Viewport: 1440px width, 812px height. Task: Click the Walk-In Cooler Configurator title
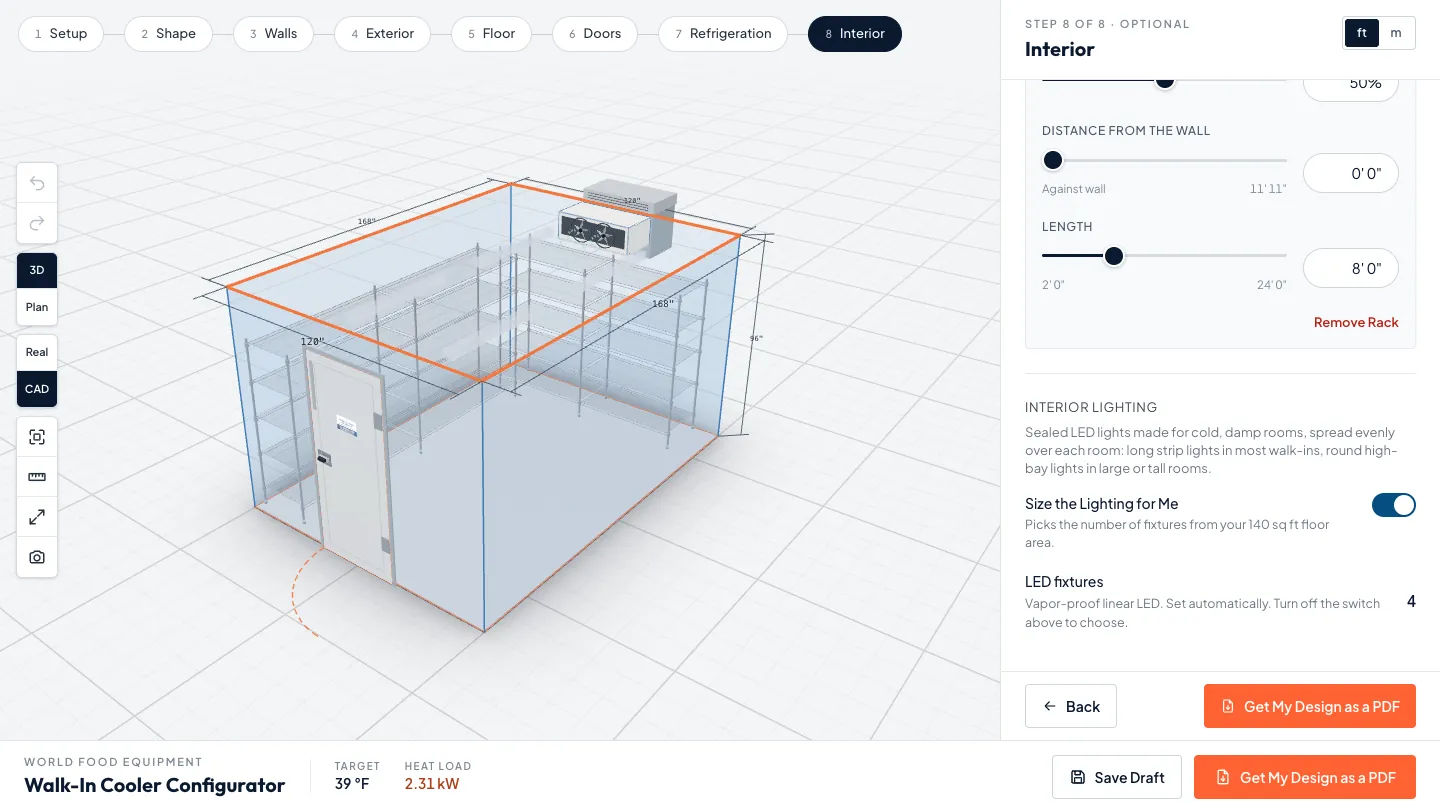155,785
